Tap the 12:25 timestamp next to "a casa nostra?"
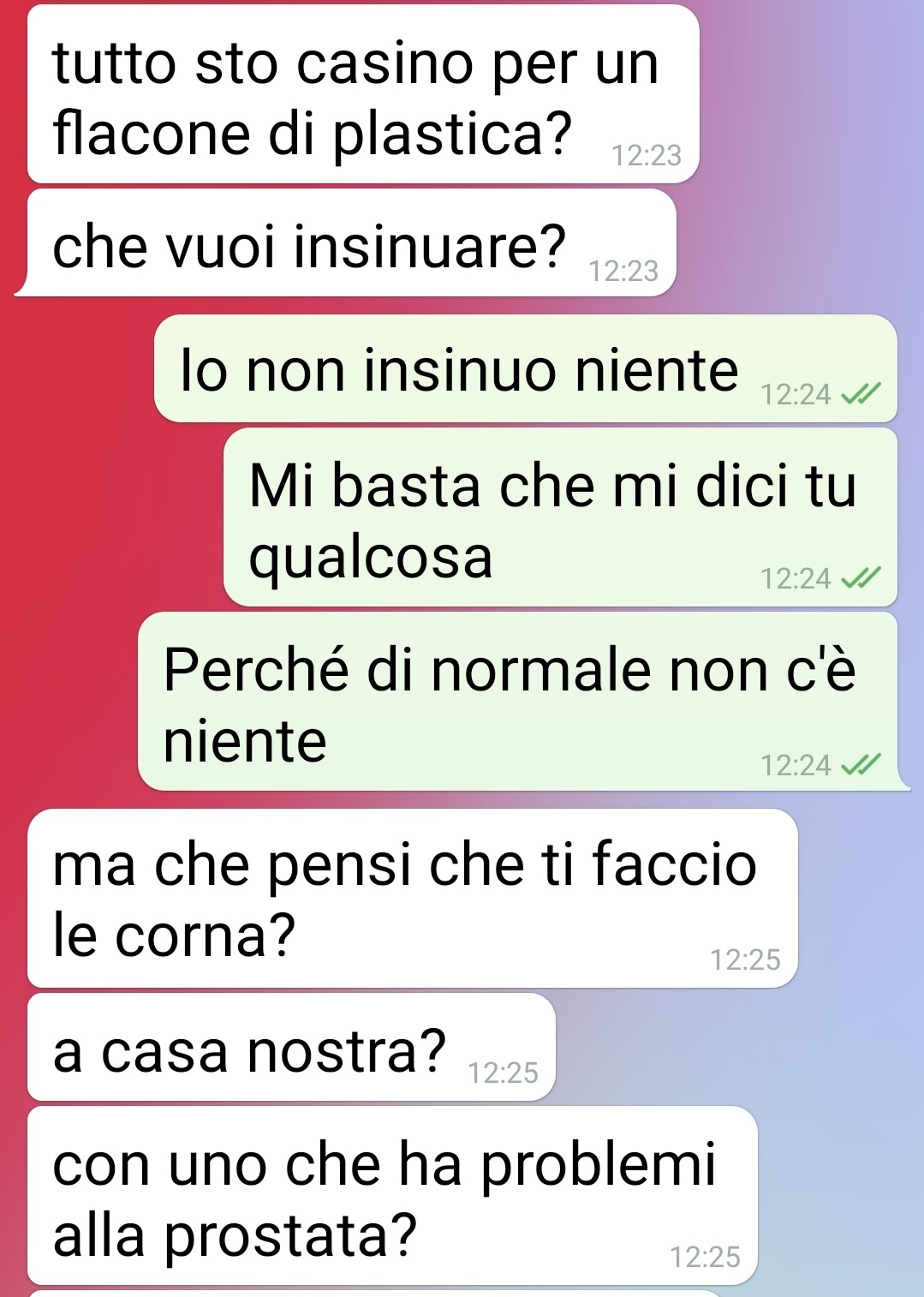 click(503, 1073)
